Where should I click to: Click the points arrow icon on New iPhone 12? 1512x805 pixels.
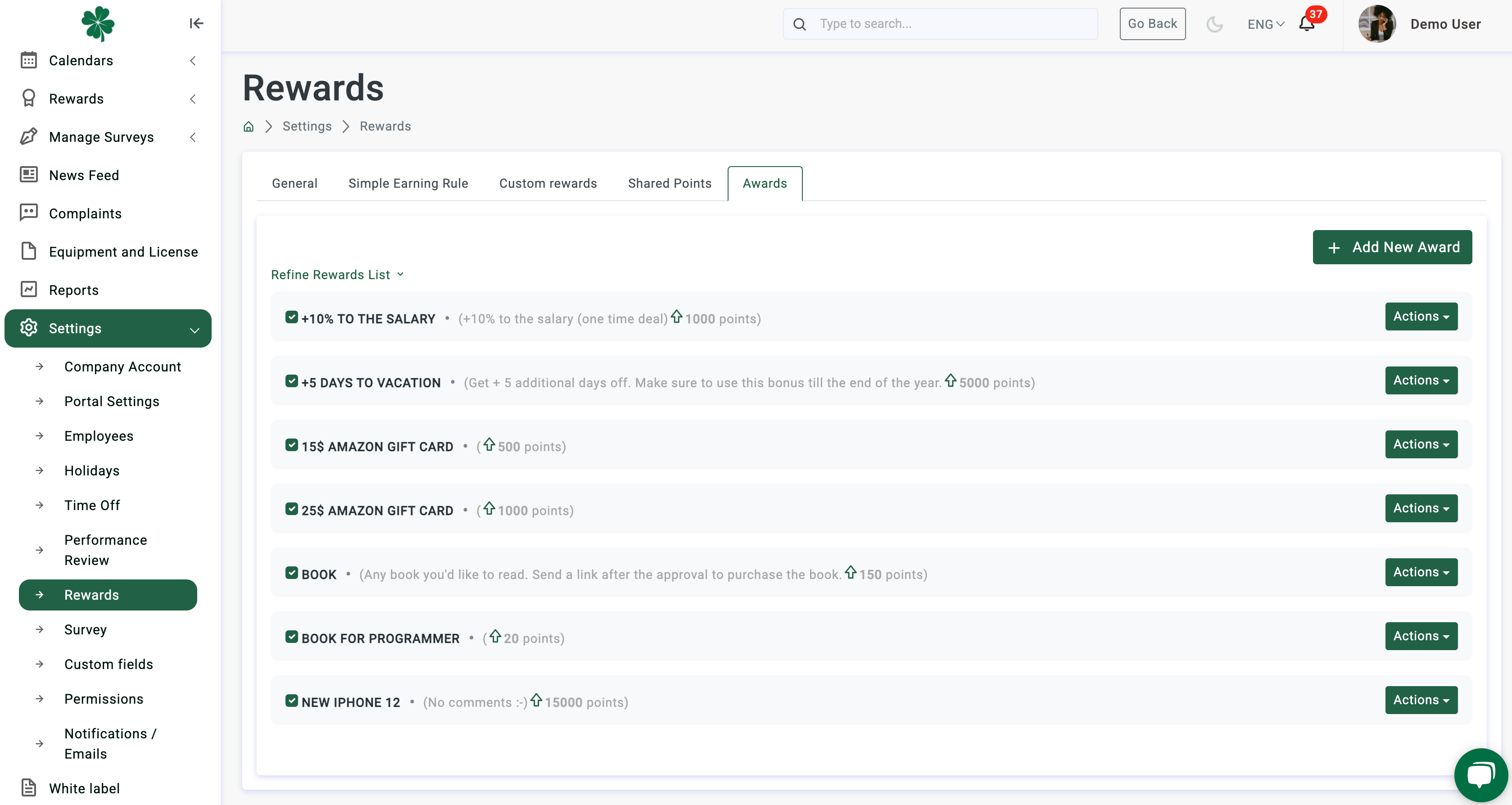coord(536,700)
